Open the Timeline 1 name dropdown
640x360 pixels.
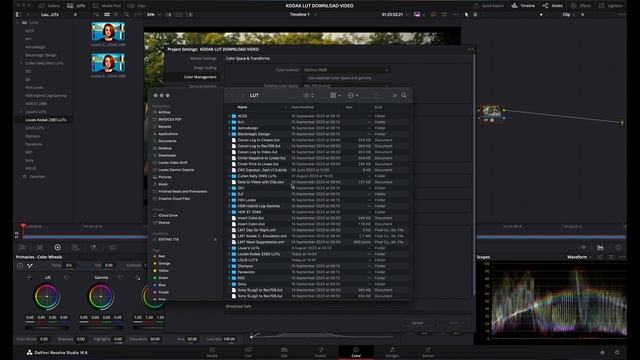coord(303,14)
